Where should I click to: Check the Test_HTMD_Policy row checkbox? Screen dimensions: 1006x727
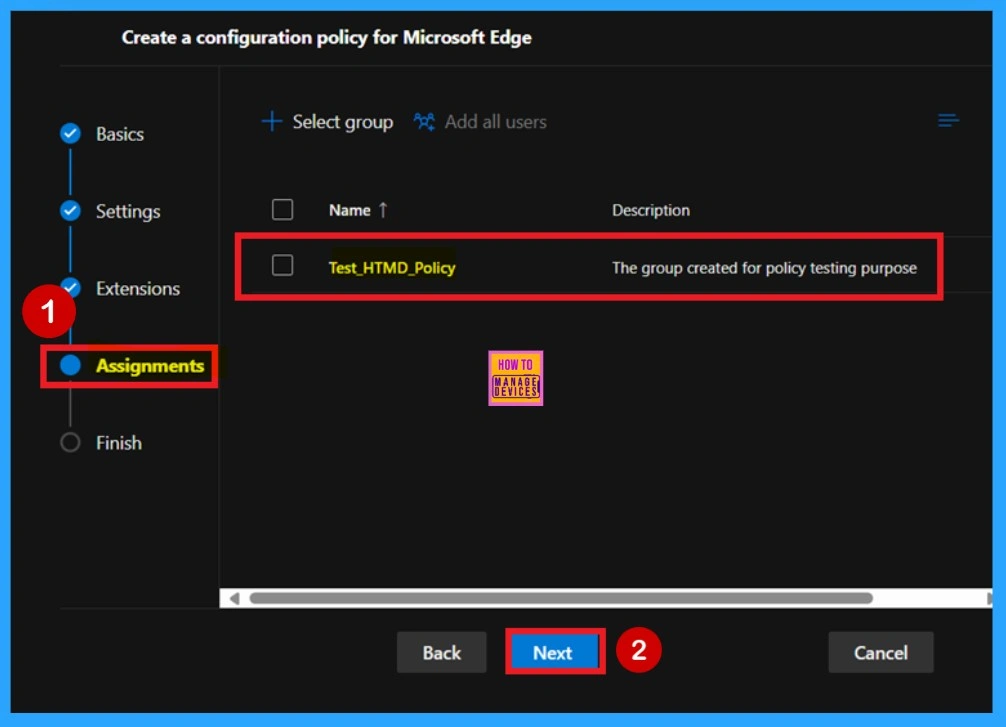(282, 265)
